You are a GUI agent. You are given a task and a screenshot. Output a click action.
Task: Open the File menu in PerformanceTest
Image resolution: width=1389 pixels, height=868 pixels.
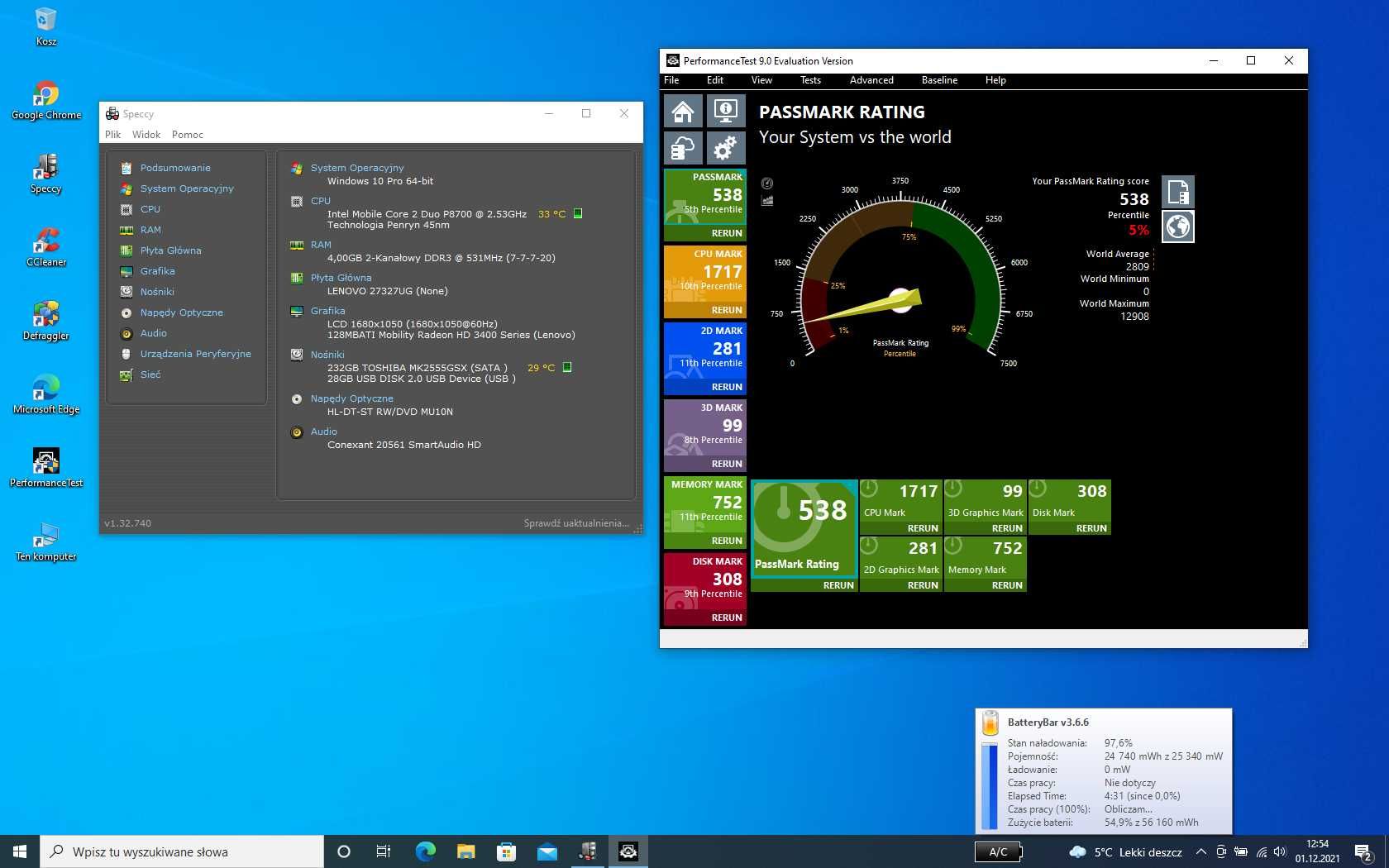(x=671, y=80)
